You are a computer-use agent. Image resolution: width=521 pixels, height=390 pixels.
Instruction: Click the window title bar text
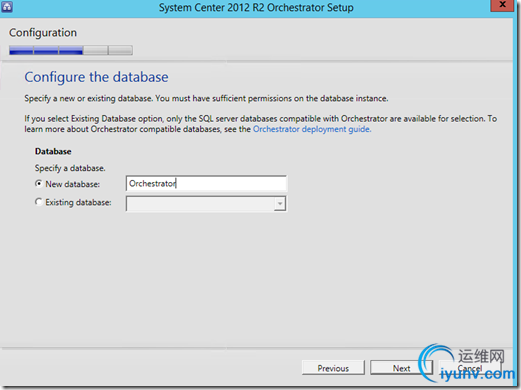point(256,7)
